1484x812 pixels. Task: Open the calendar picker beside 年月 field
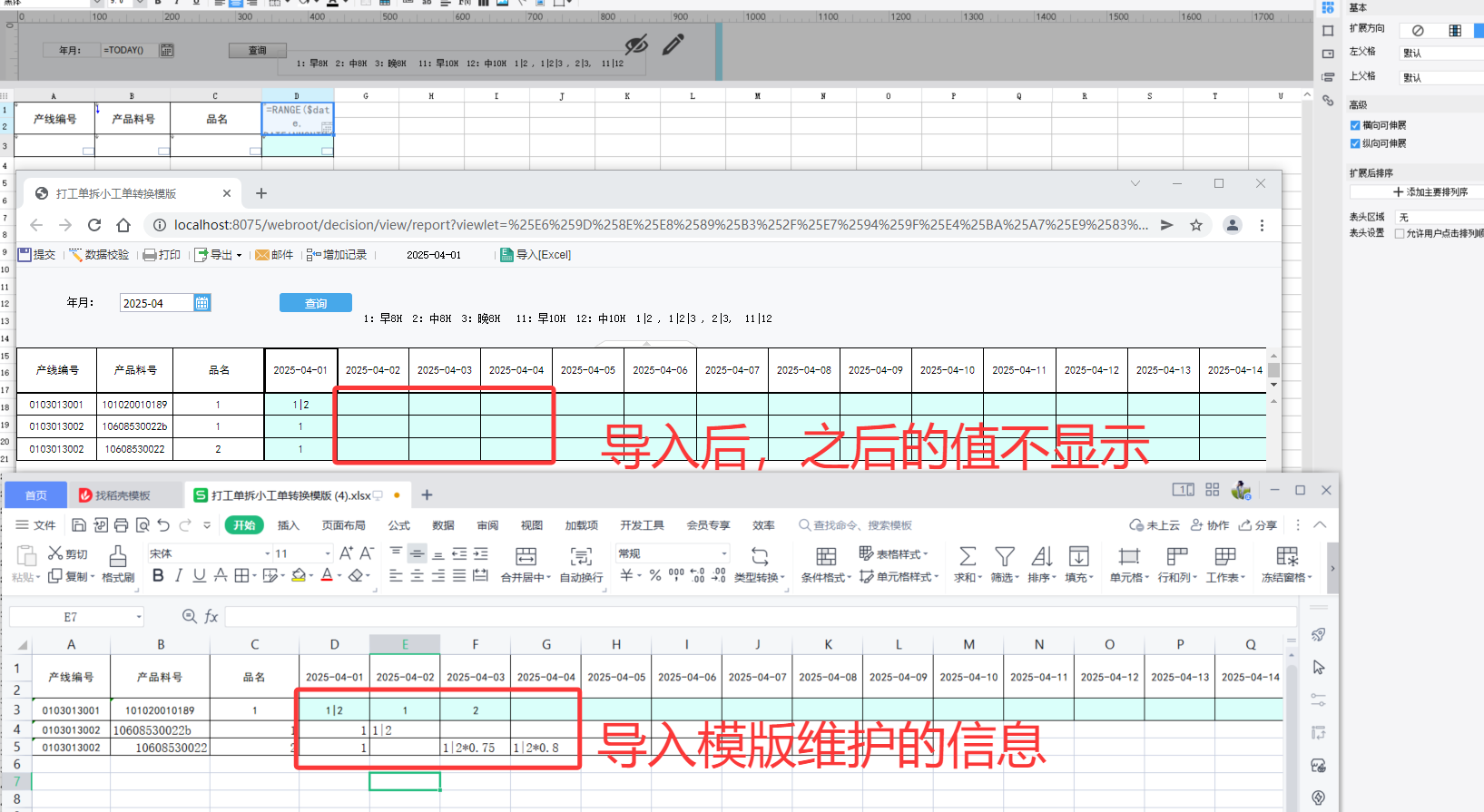click(202, 303)
